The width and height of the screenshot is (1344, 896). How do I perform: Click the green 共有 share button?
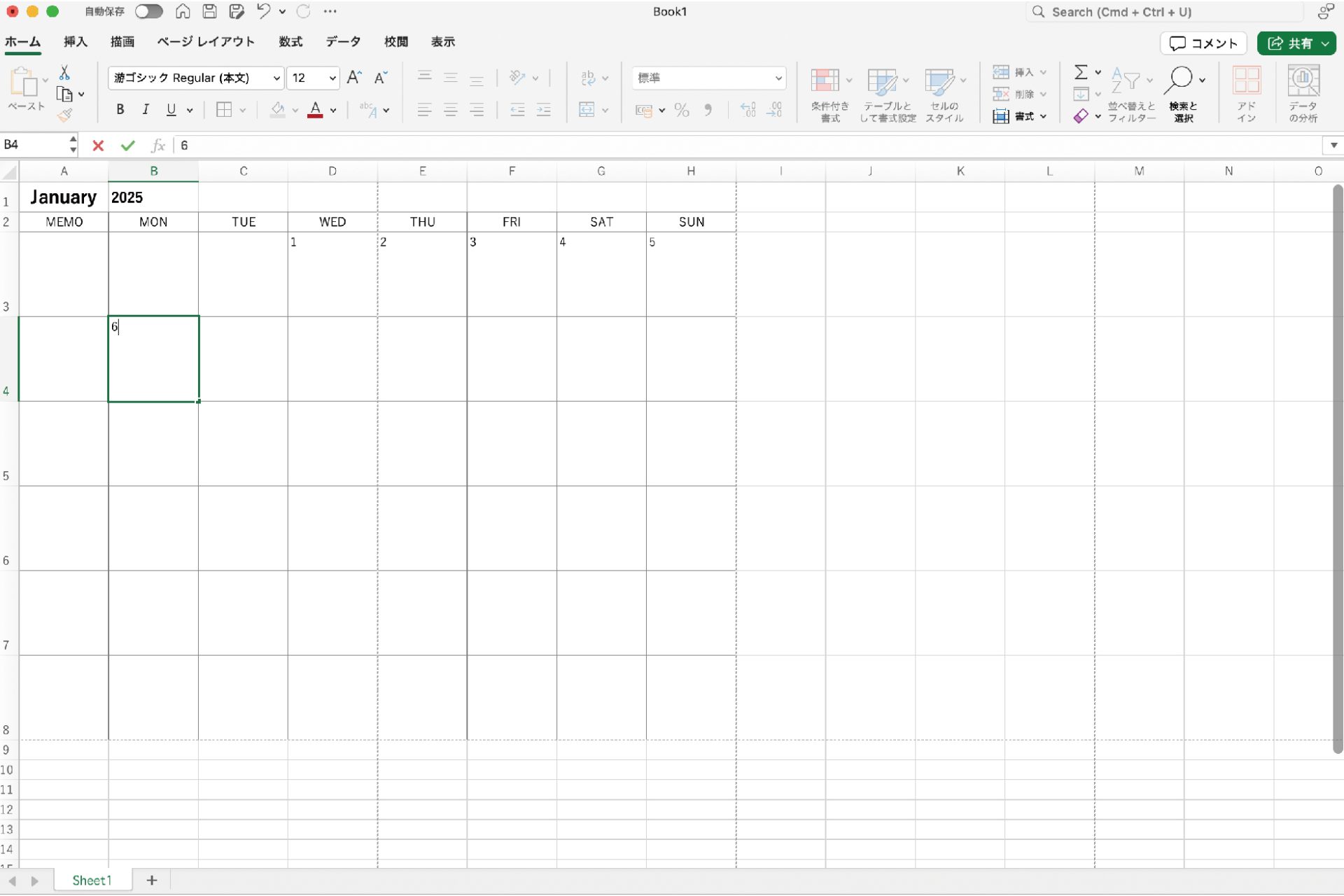pyautogui.click(x=1290, y=43)
